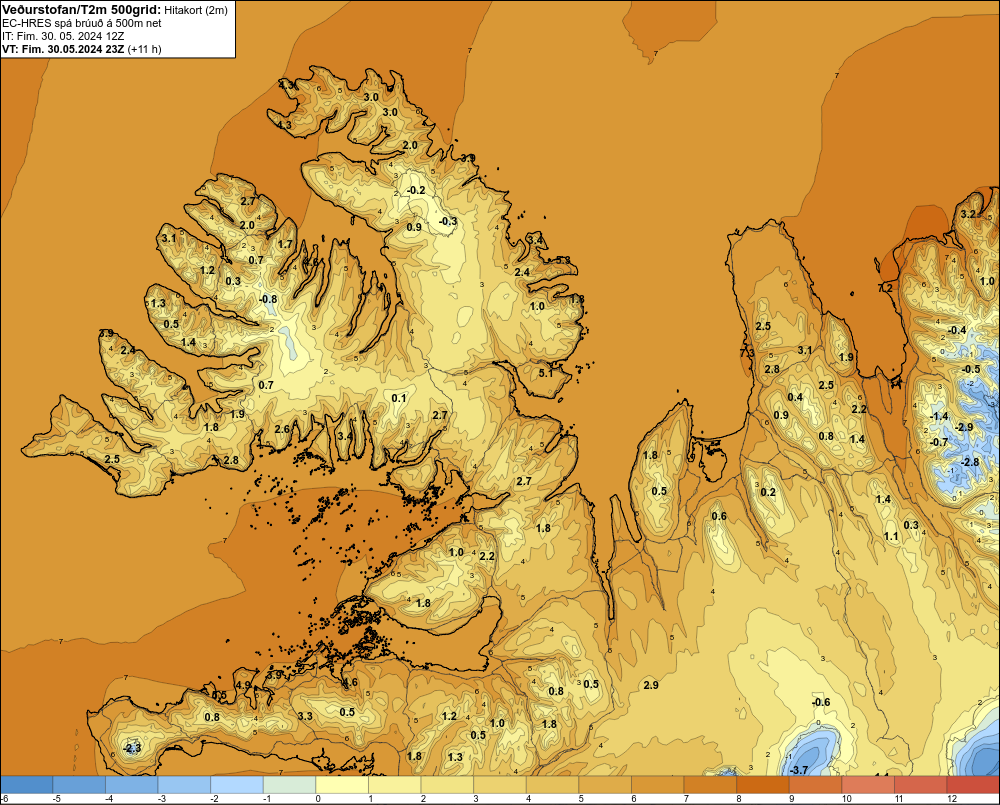This screenshot has height=805, width=1000.
Task: Select legend swatch between 7 and 8
Action: (x=710, y=785)
